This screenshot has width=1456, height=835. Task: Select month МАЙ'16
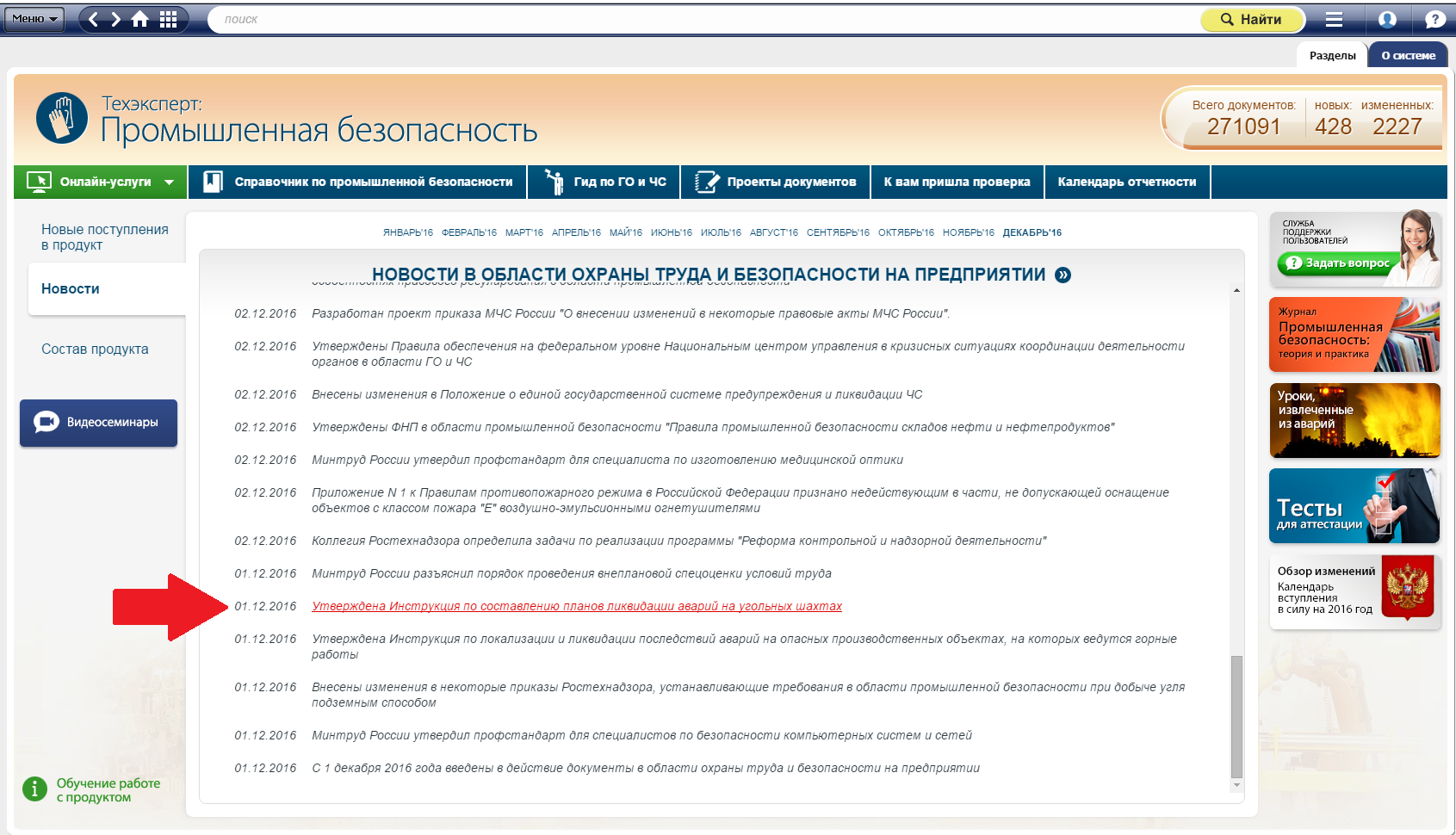click(x=626, y=232)
